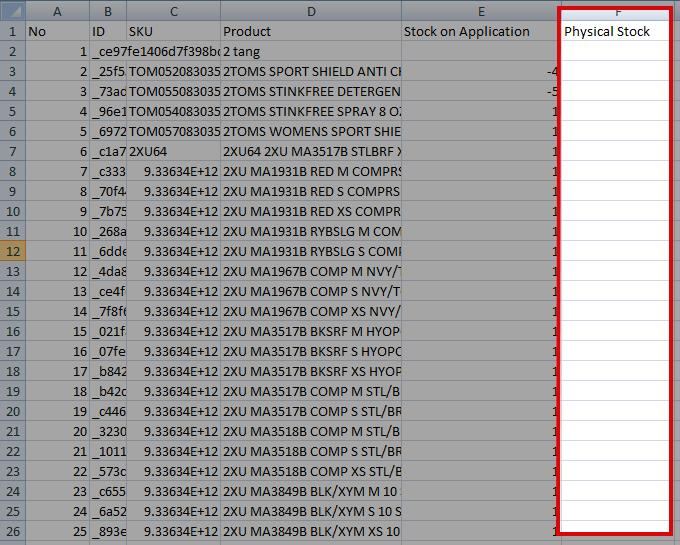
Task: Select row 12 header
Action: pos(13,251)
